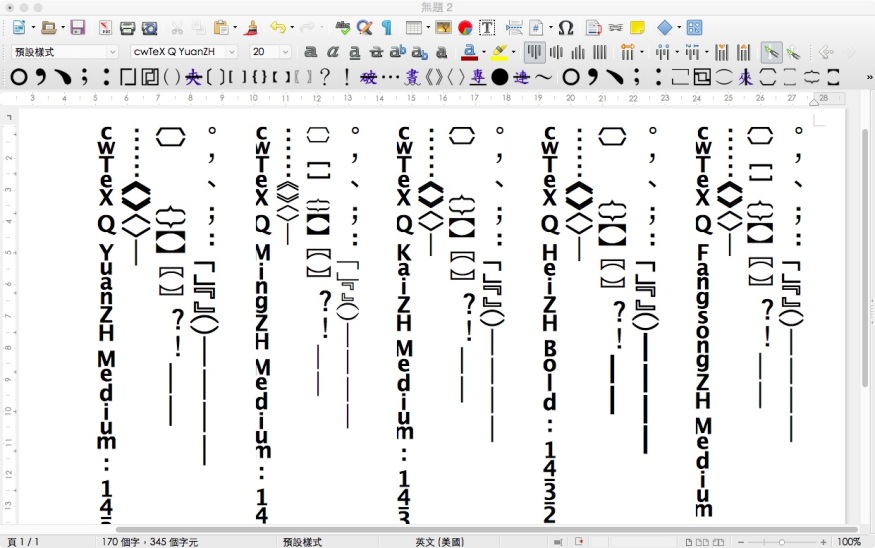875x548 pixels.
Task: Click the Undo arrow icon
Action: pyautogui.click(x=276, y=28)
